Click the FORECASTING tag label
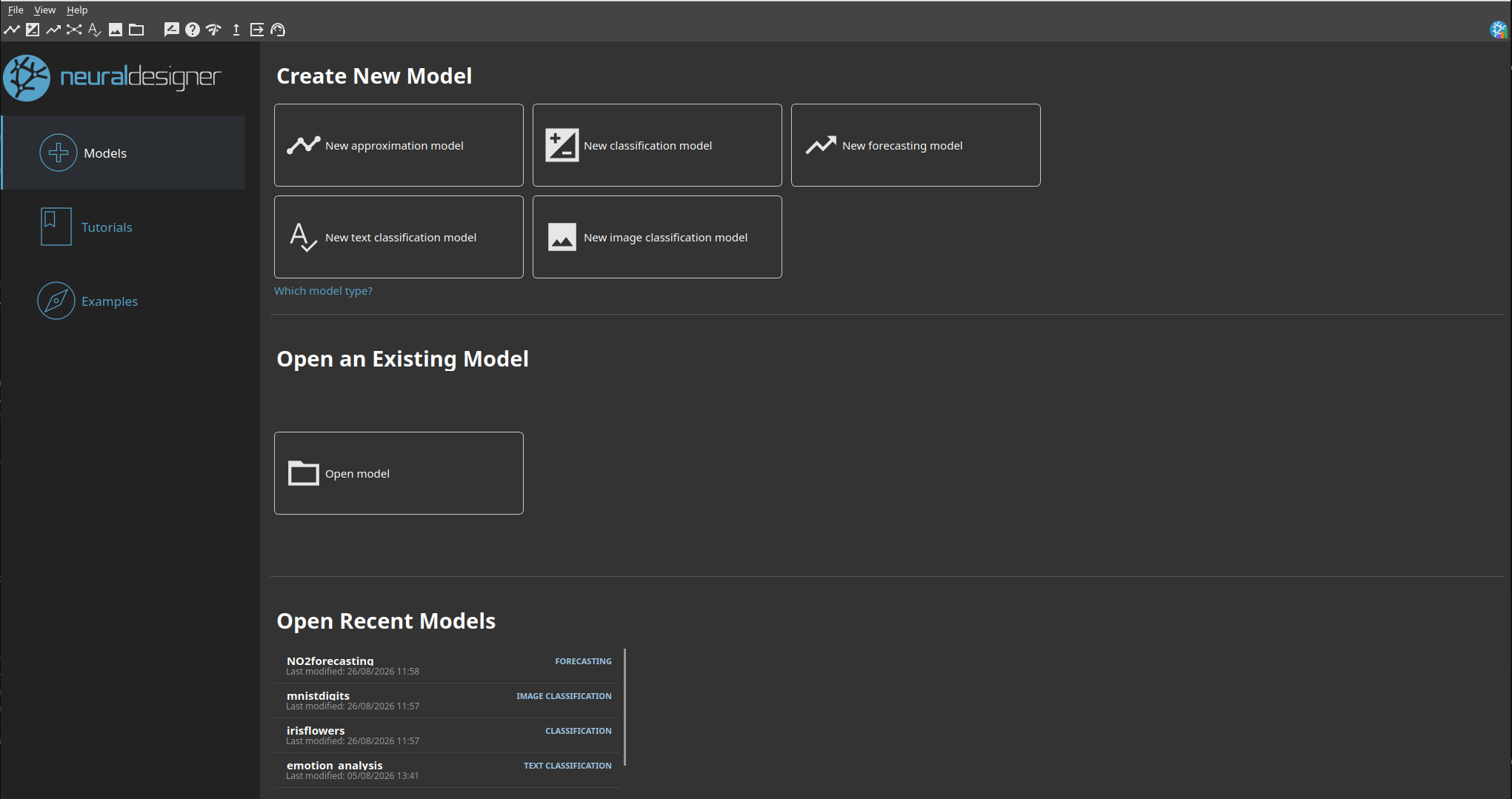 [x=583, y=661]
